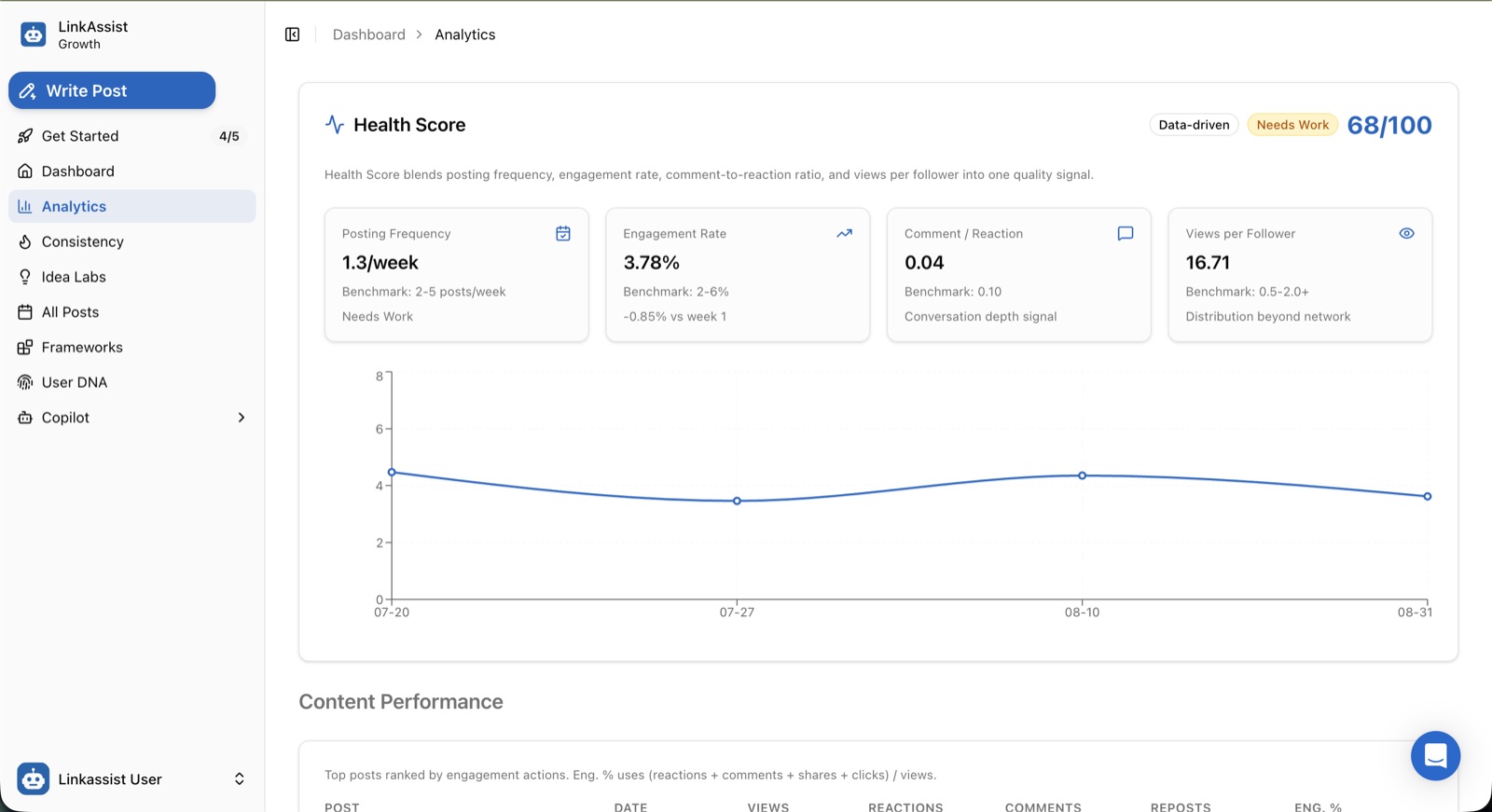
Task: Click the Needs Work badge
Action: pyautogui.click(x=1292, y=125)
